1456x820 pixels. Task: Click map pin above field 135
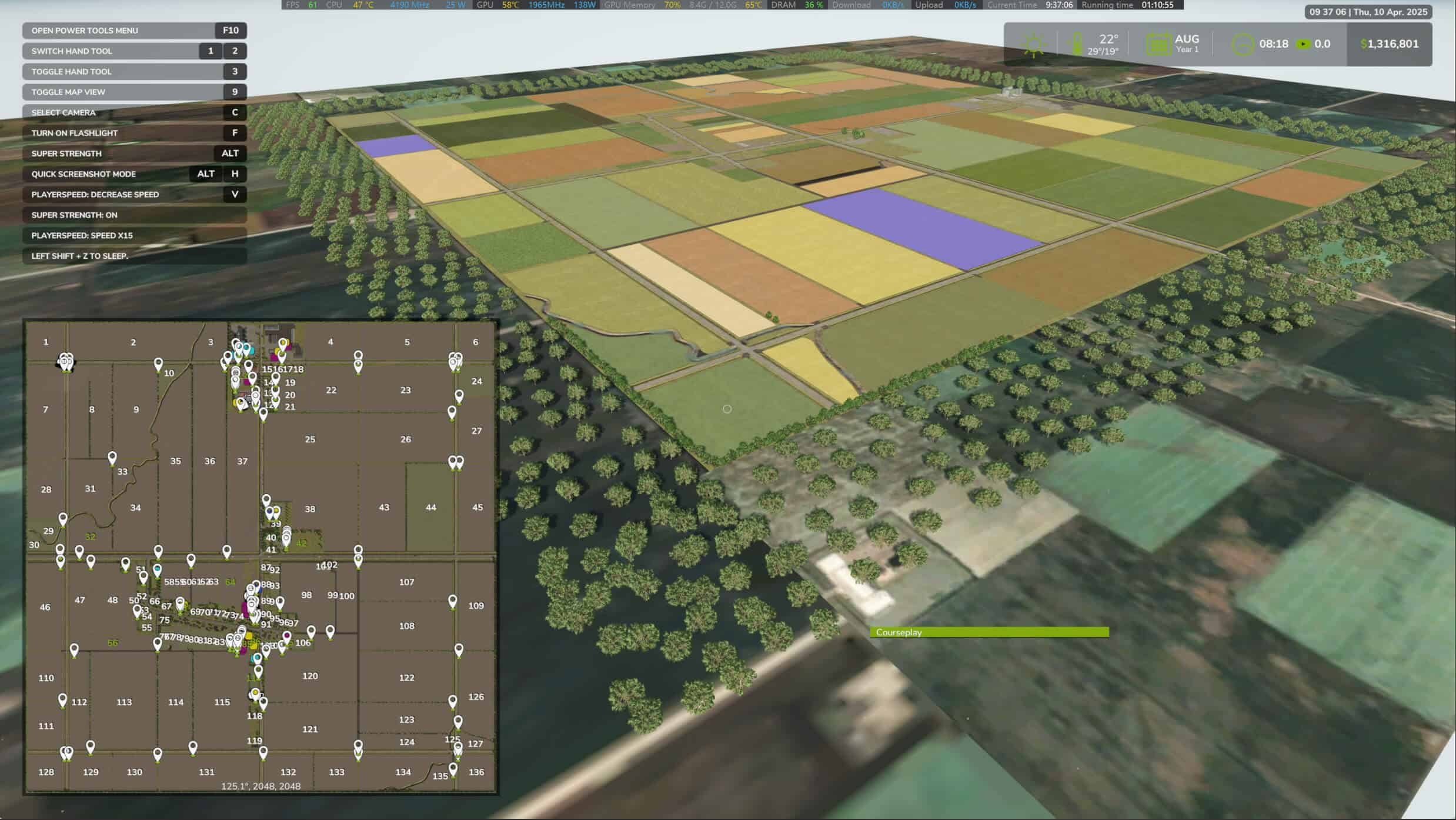click(453, 768)
